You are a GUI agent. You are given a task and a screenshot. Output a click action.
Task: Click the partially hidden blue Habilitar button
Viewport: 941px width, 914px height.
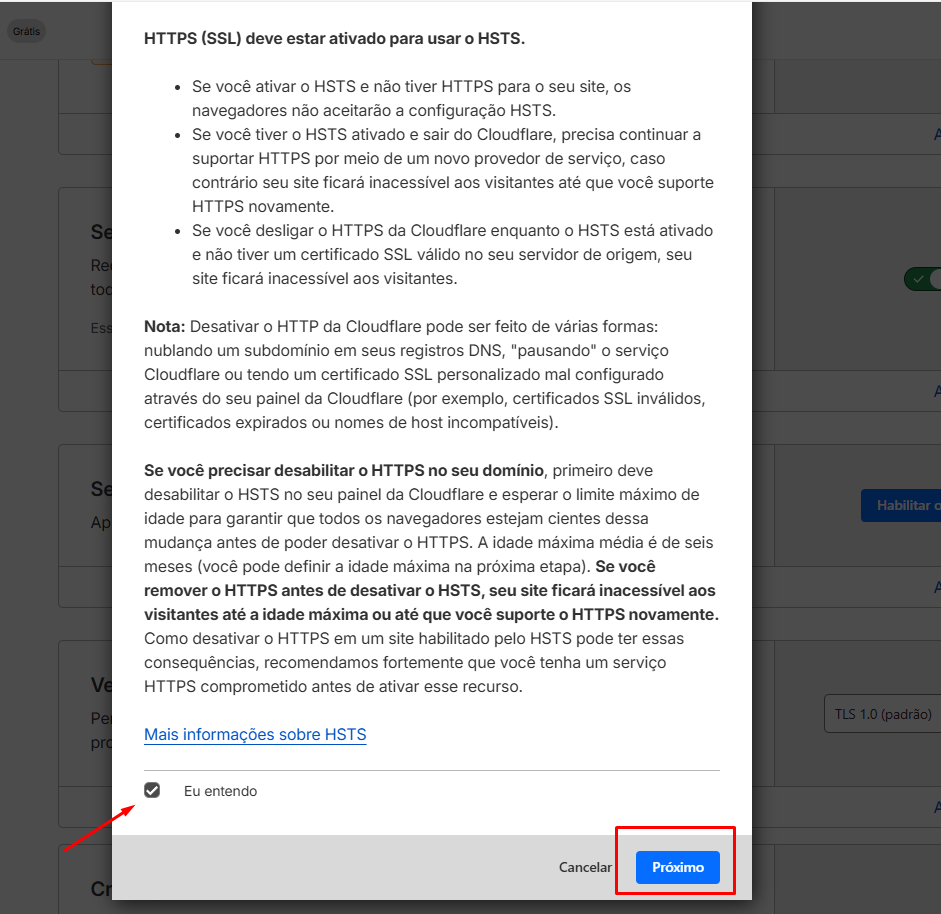point(901,506)
